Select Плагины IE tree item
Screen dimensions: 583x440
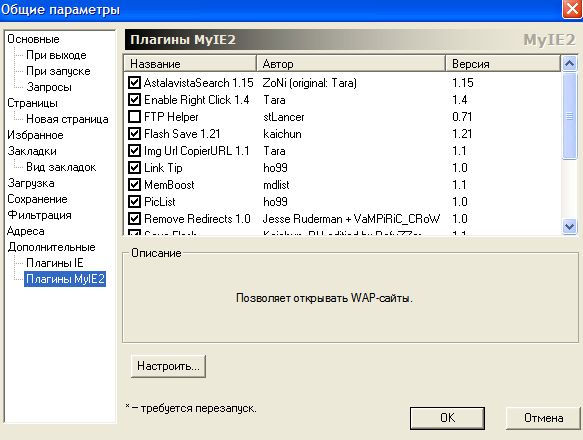[x=55, y=263]
